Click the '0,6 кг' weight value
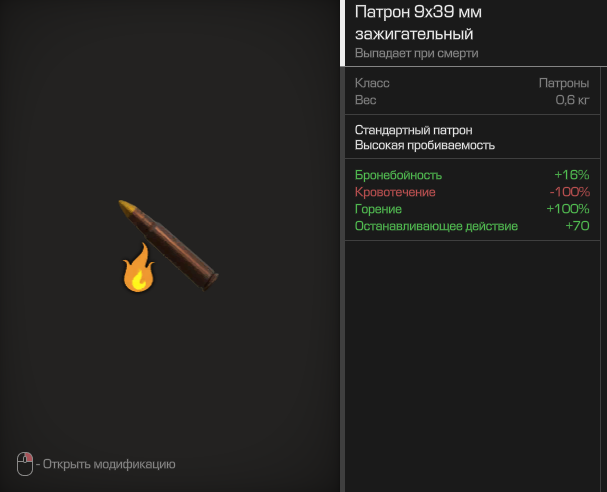 pos(573,100)
